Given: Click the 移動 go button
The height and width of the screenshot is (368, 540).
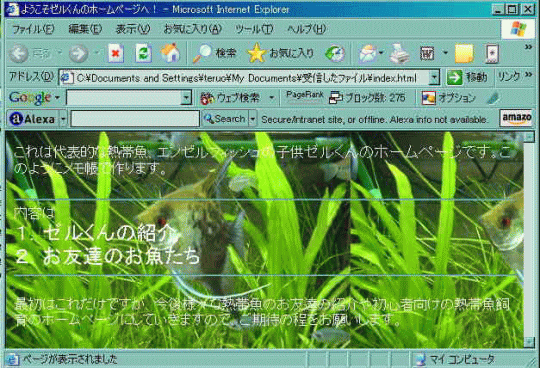Looking at the screenshot, I should click(468, 77).
